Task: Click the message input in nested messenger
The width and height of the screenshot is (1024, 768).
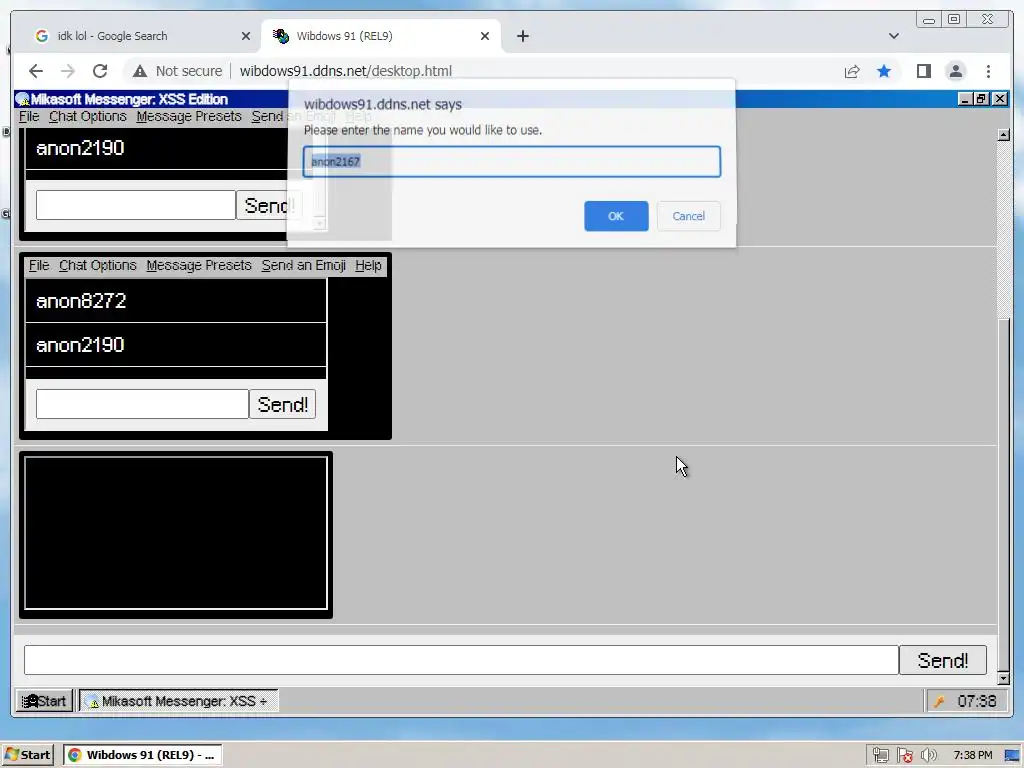Action: [x=142, y=404]
